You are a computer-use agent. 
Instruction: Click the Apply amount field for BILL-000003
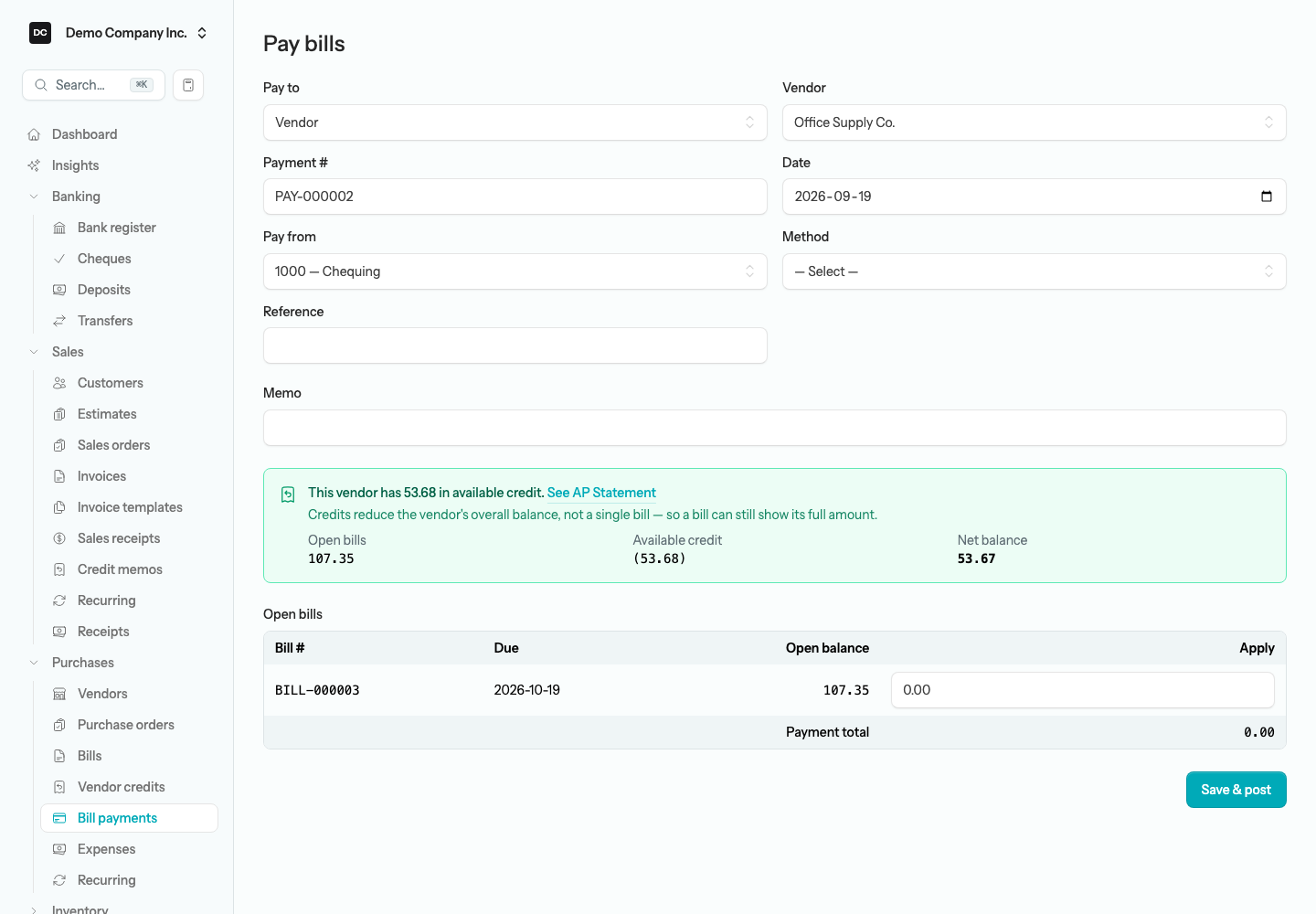(1083, 690)
